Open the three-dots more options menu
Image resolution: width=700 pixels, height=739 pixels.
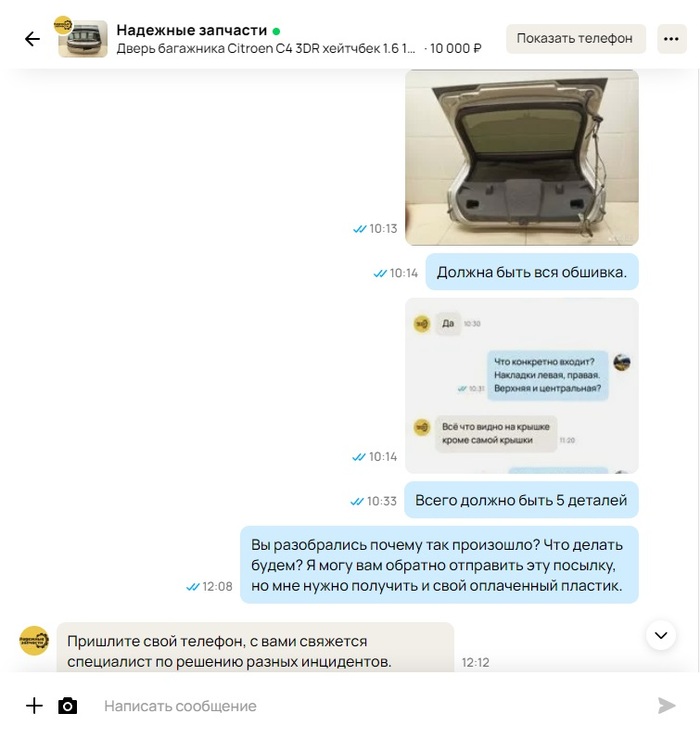671,39
